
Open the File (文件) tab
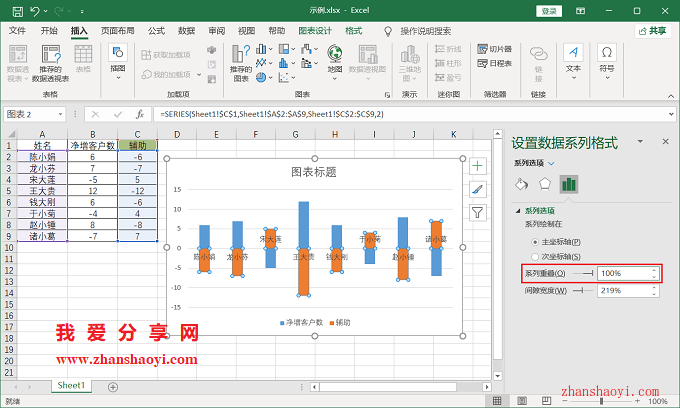tap(17, 31)
